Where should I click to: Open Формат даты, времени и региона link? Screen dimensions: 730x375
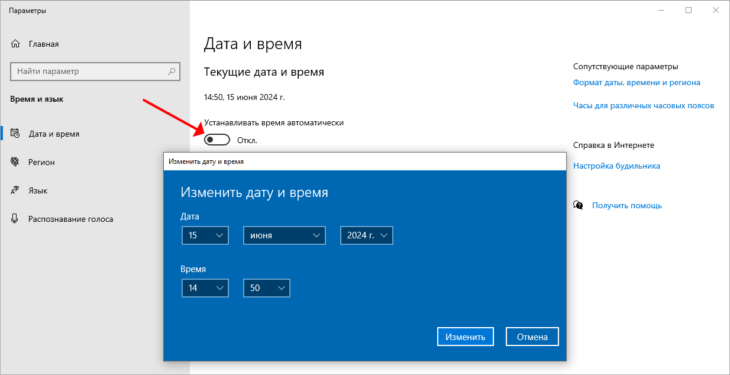(x=636, y=82)
